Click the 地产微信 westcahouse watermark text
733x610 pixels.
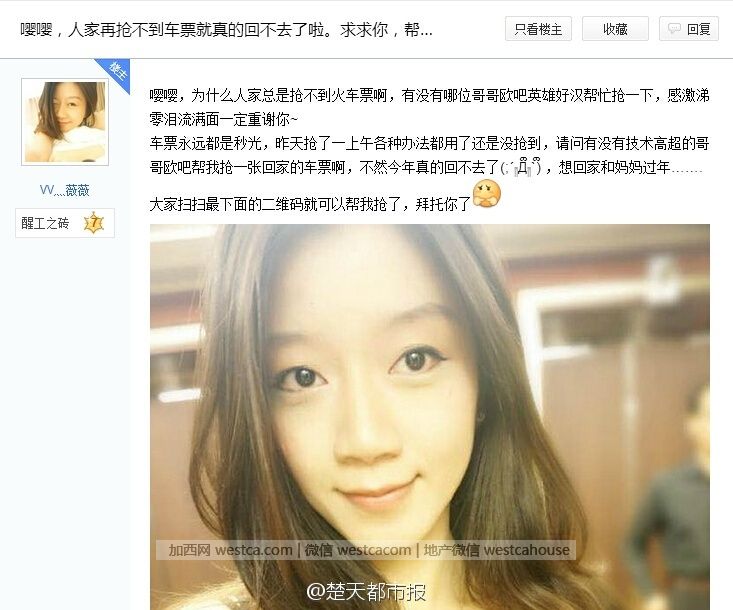coord(496,550)
